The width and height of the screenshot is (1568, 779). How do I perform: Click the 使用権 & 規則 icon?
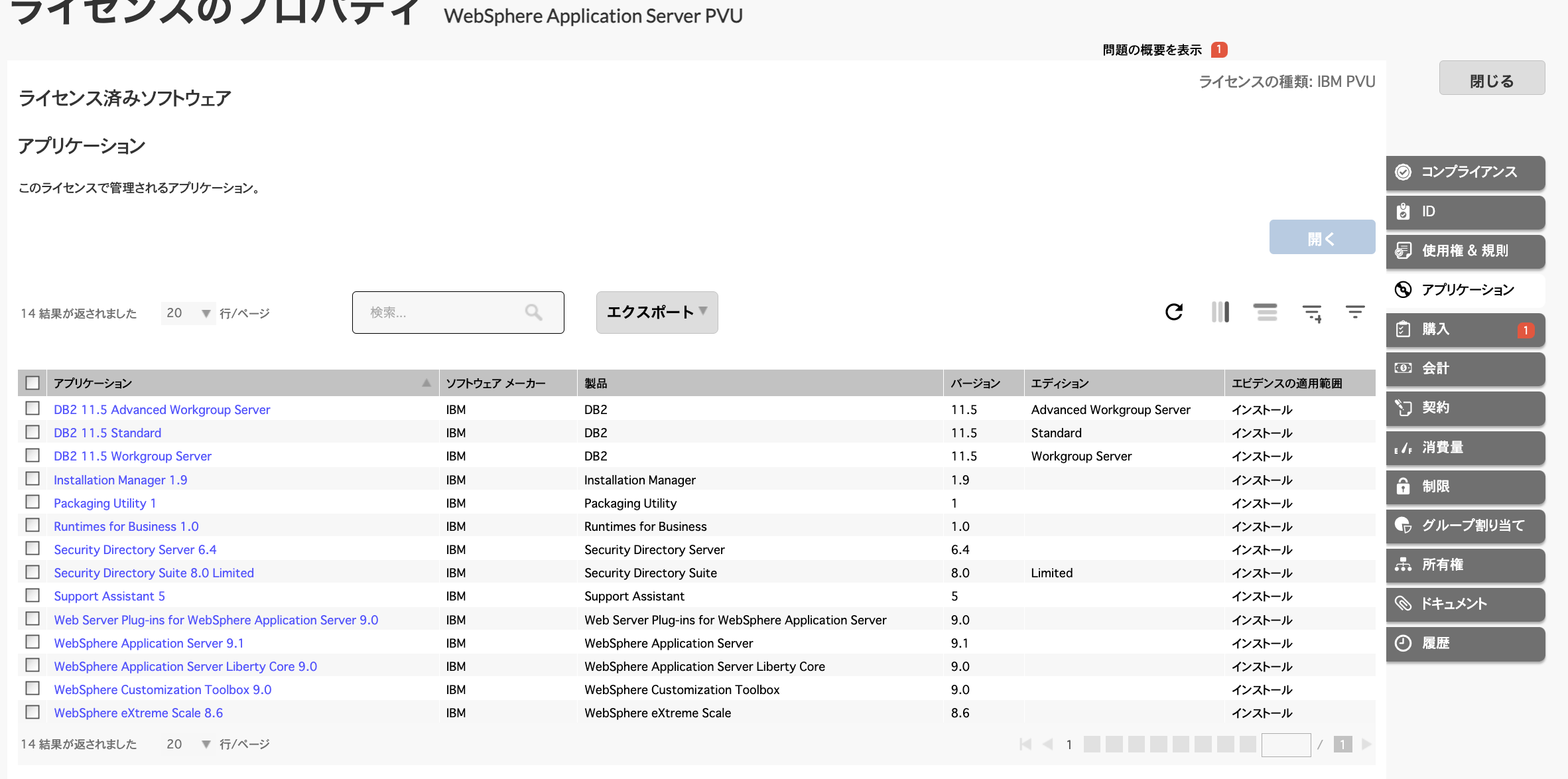[1404, 251]
